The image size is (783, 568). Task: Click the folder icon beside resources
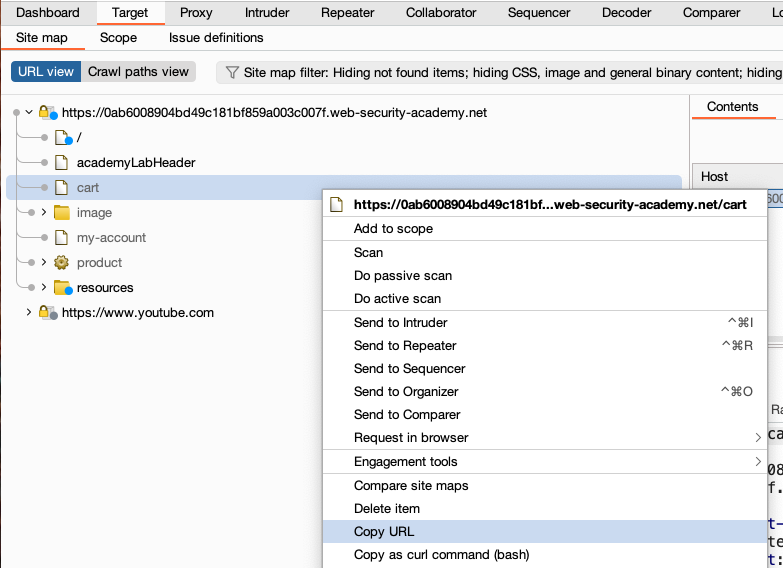point(62,288)
